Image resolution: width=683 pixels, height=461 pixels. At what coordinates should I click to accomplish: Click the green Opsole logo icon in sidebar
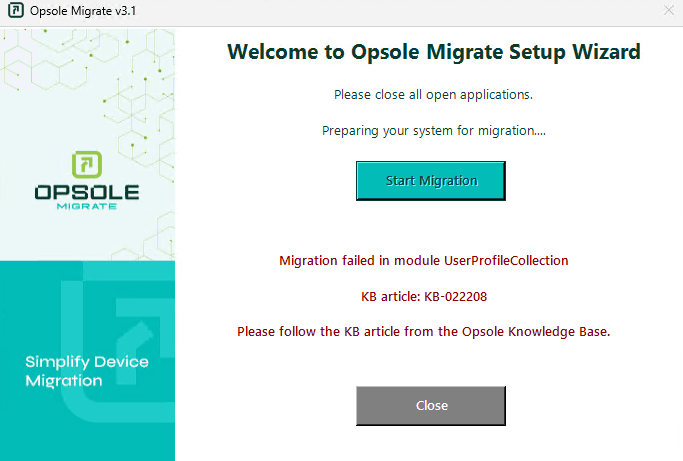pyautogui.click(x=87, y=165)
